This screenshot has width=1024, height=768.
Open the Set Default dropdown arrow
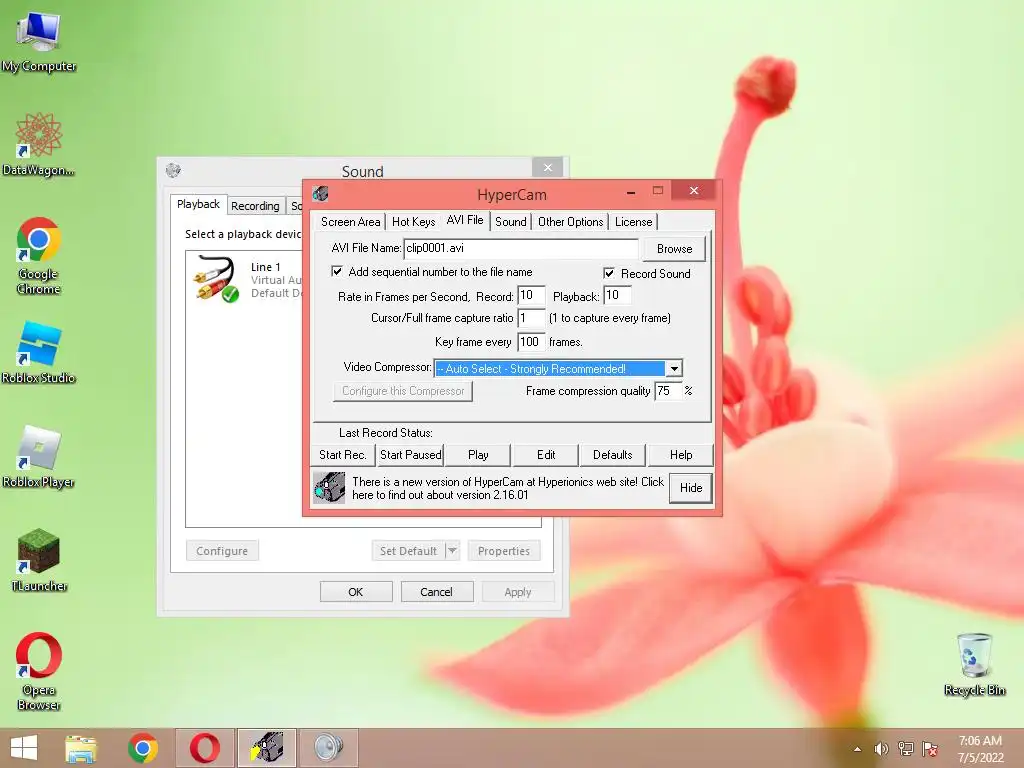click(x=452, y=551)
